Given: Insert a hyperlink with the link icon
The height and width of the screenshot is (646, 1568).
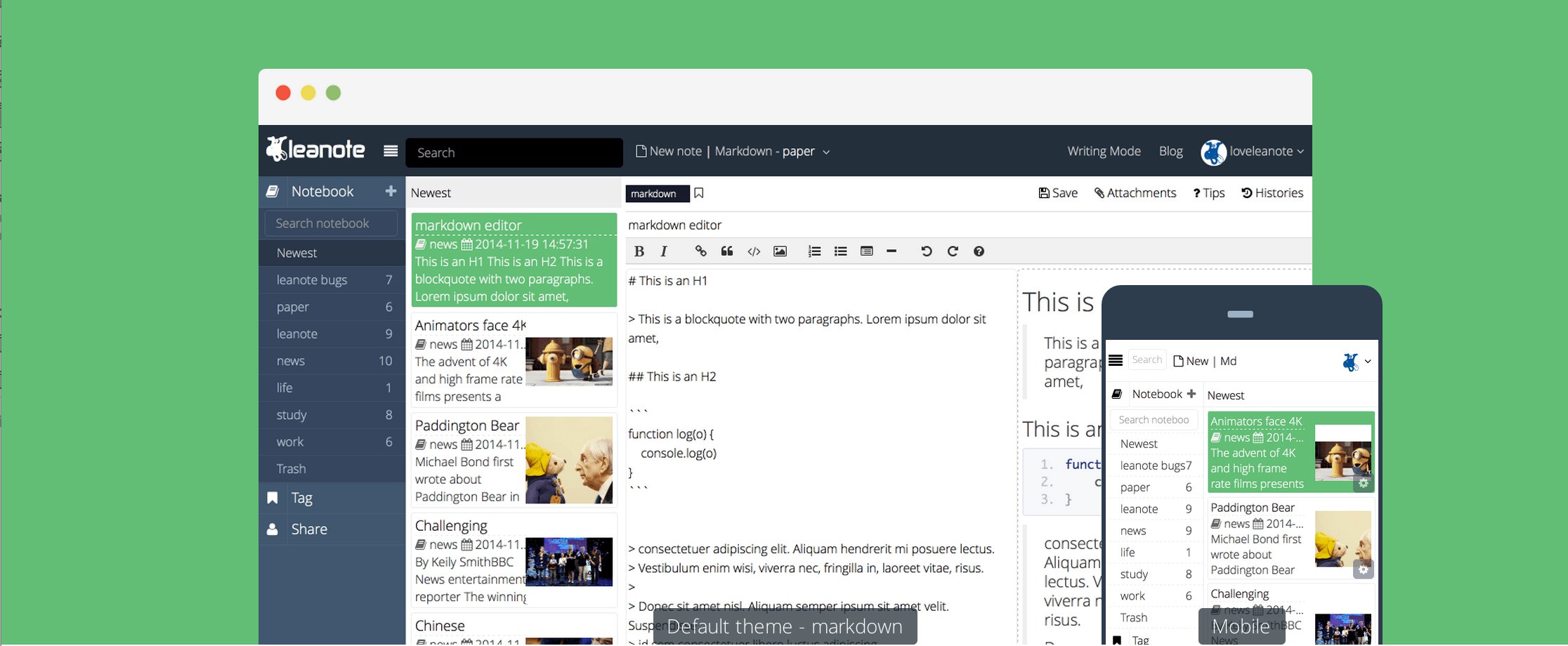Looking at the screenshot, I should click(700, 251).
